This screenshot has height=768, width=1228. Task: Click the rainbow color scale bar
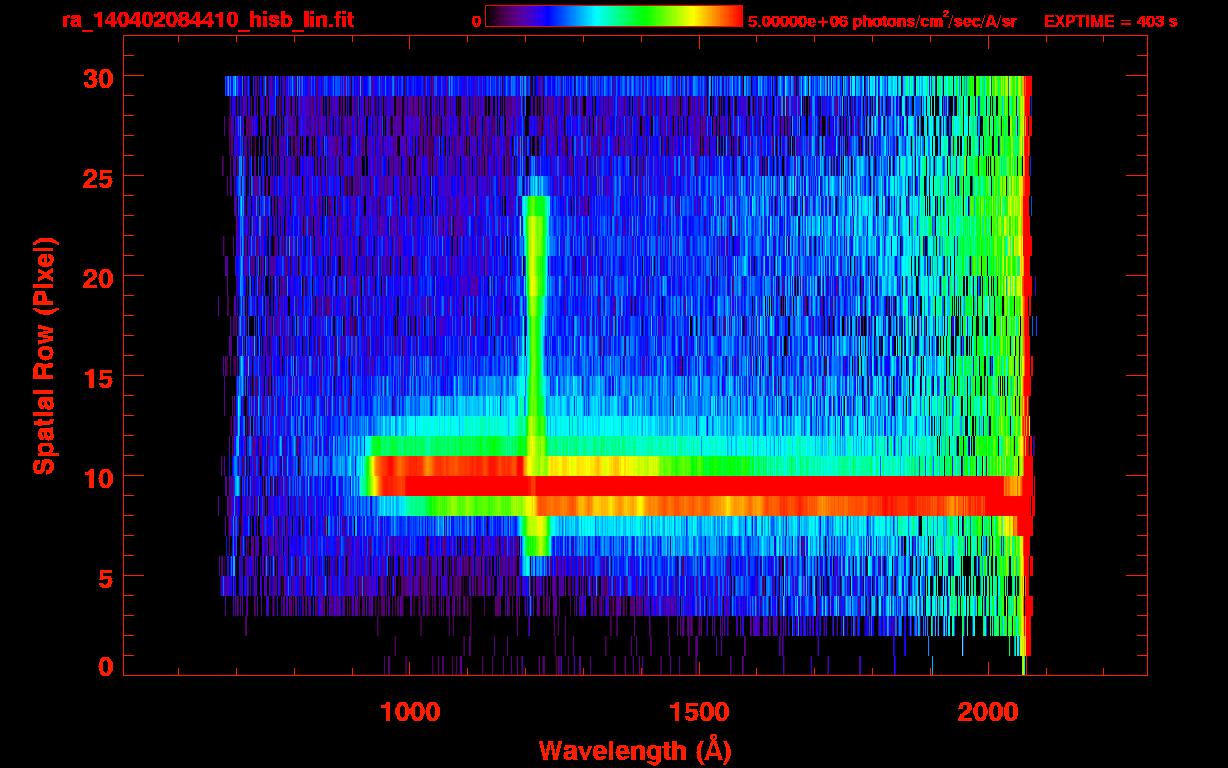(614, 16)
